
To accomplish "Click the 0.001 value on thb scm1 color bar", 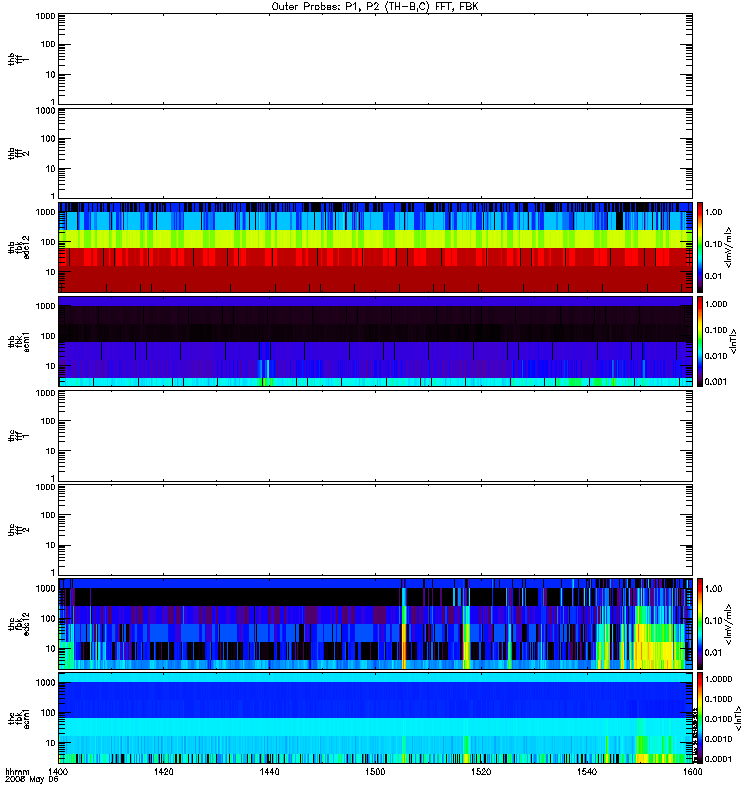I will (x=716, y=382).
